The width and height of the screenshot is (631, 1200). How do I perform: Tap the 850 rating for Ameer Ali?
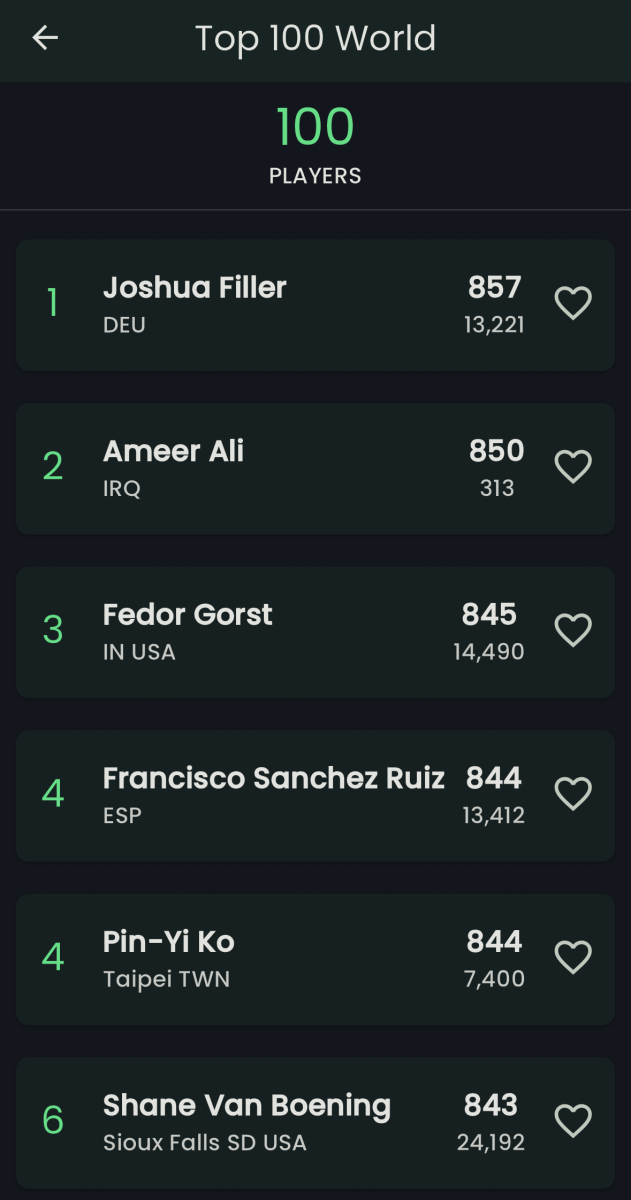[x=497, y=451]
